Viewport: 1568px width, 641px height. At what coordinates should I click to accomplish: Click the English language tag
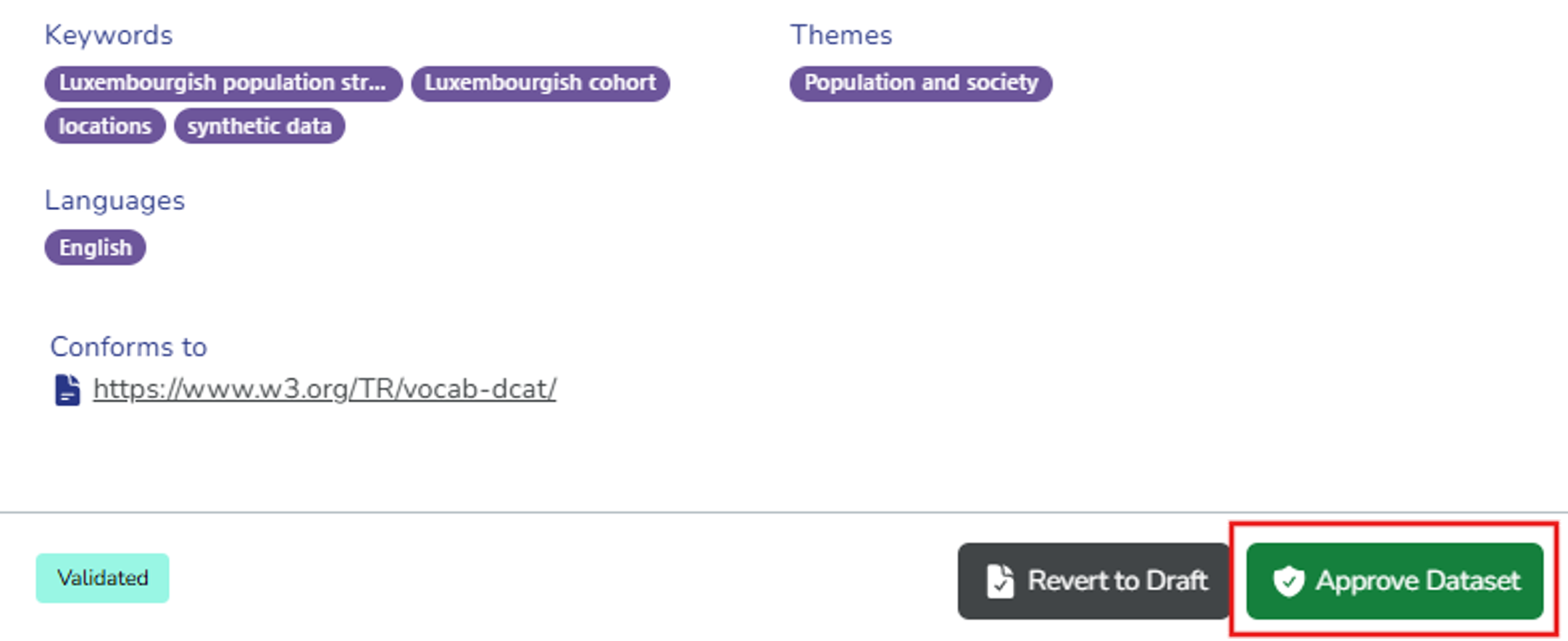(95, 248)
